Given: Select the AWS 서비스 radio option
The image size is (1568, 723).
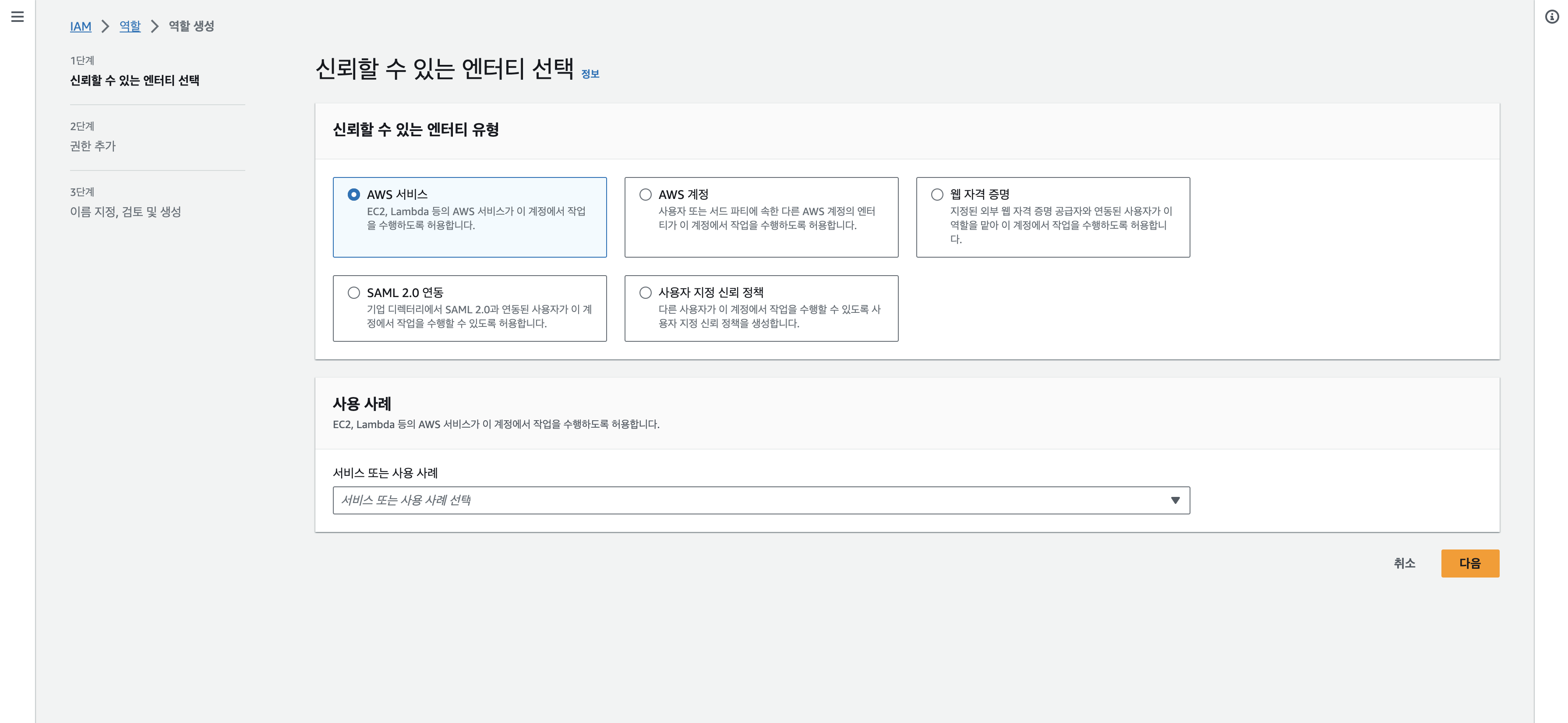Looking at the screenshot, I should (x=353, y=194).
